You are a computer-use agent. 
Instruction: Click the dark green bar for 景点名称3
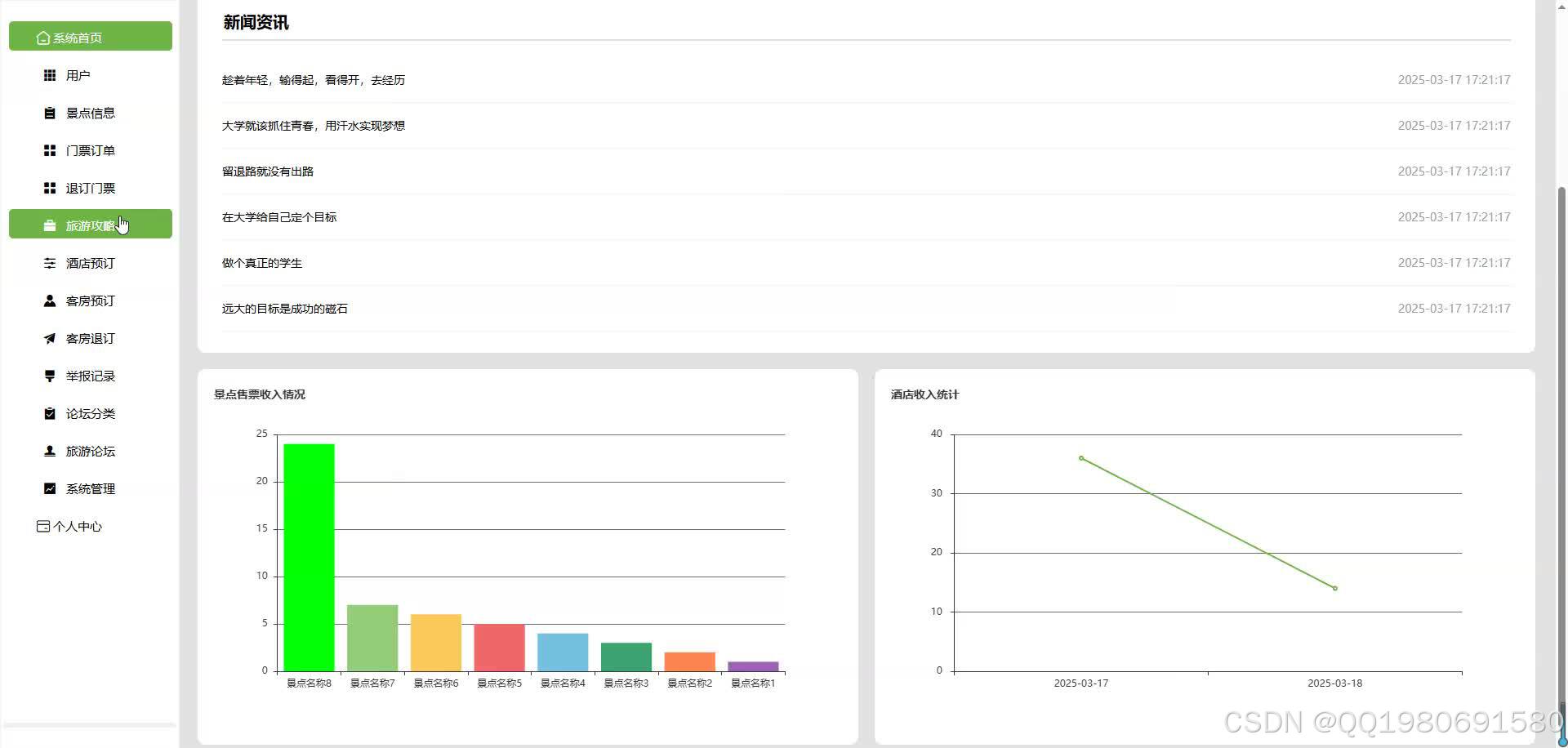tap(626, 657)
